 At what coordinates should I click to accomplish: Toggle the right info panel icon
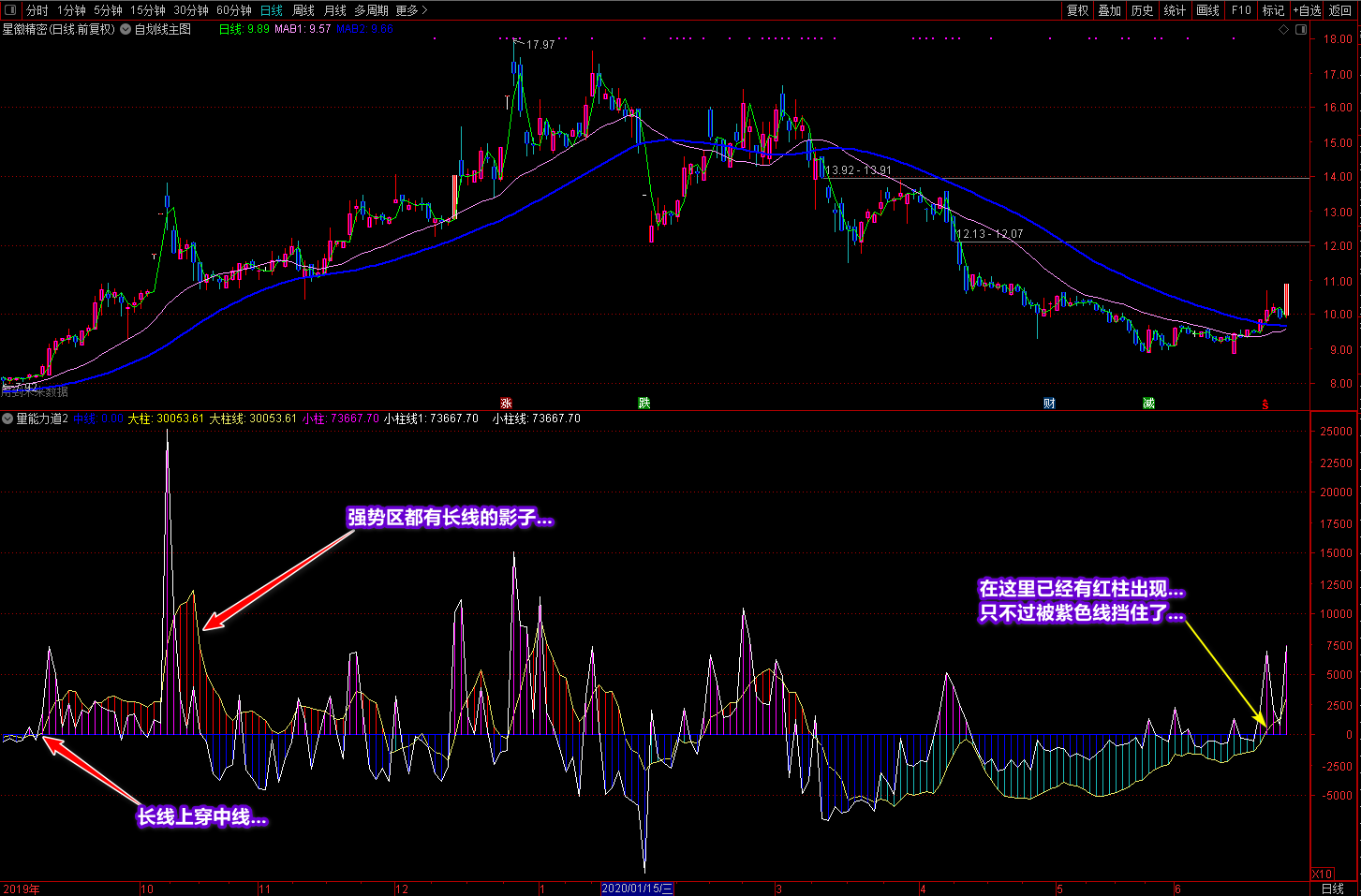[x=1301, y=29]
